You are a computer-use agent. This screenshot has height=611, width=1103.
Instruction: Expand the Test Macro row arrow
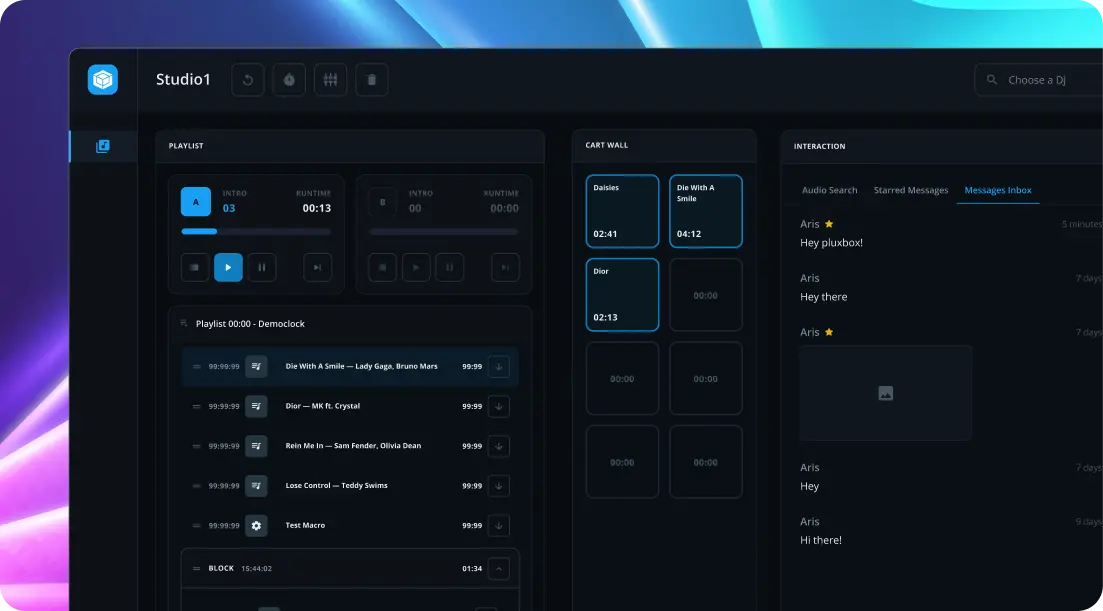coord(499,525)
